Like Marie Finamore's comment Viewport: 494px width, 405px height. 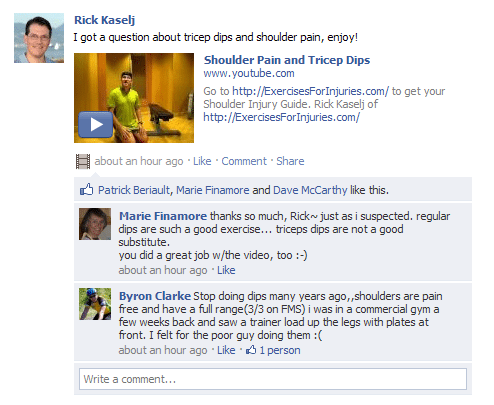226,270
